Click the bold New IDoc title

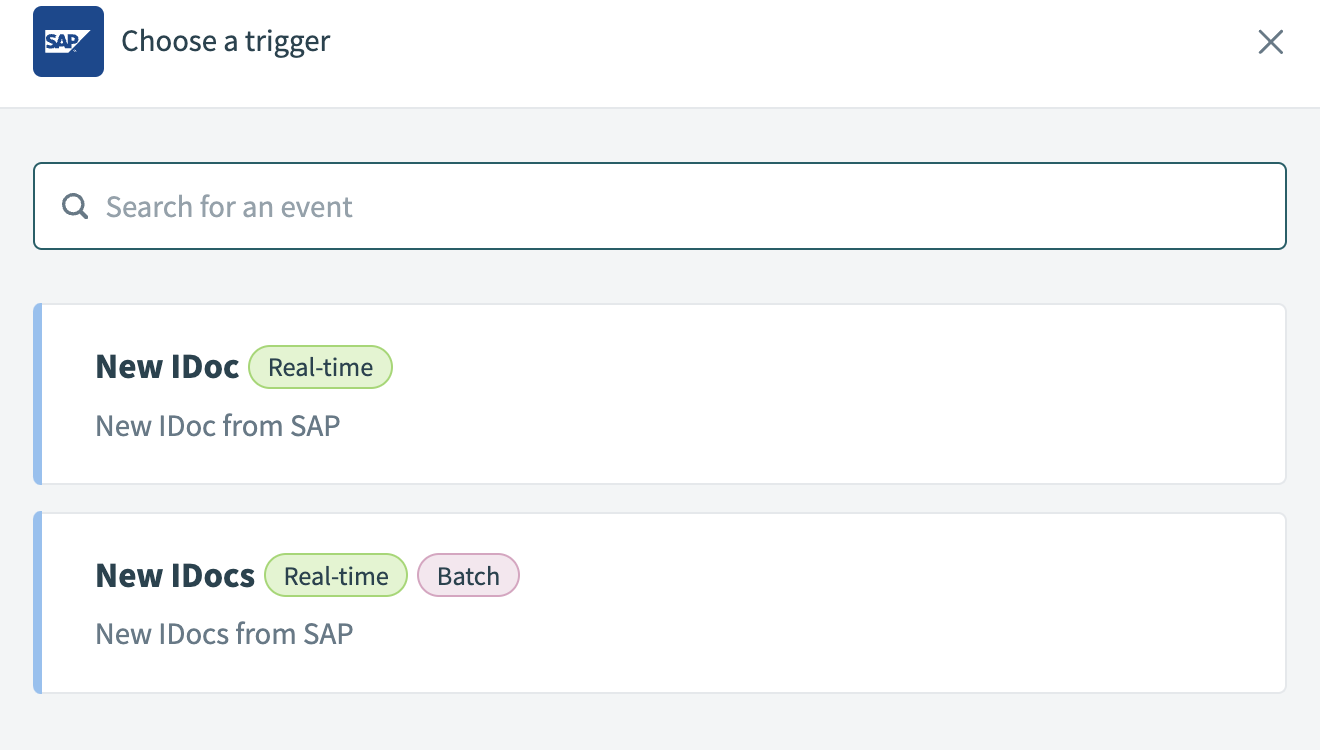(167, 367)
